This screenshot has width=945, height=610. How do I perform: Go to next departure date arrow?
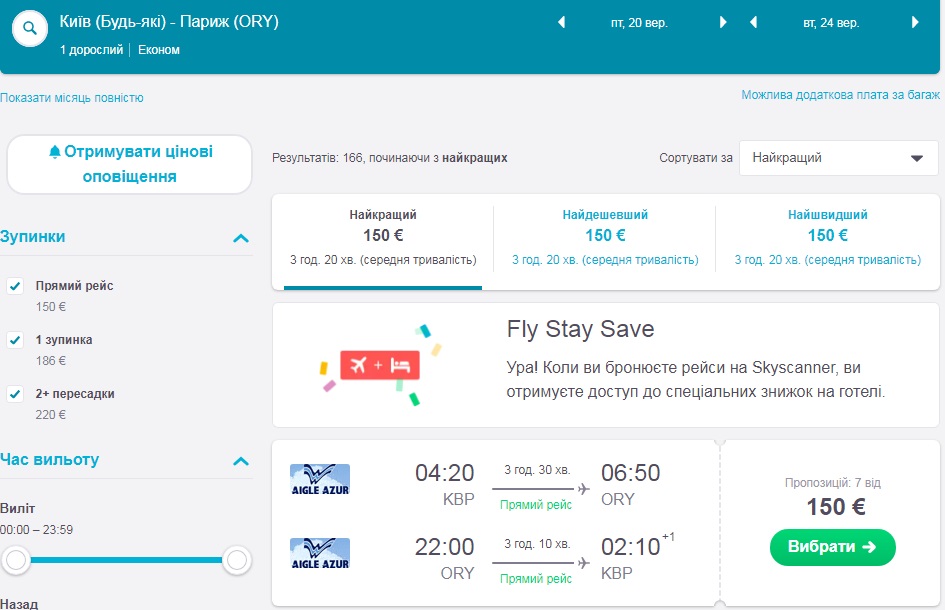(x=723, y=22)
